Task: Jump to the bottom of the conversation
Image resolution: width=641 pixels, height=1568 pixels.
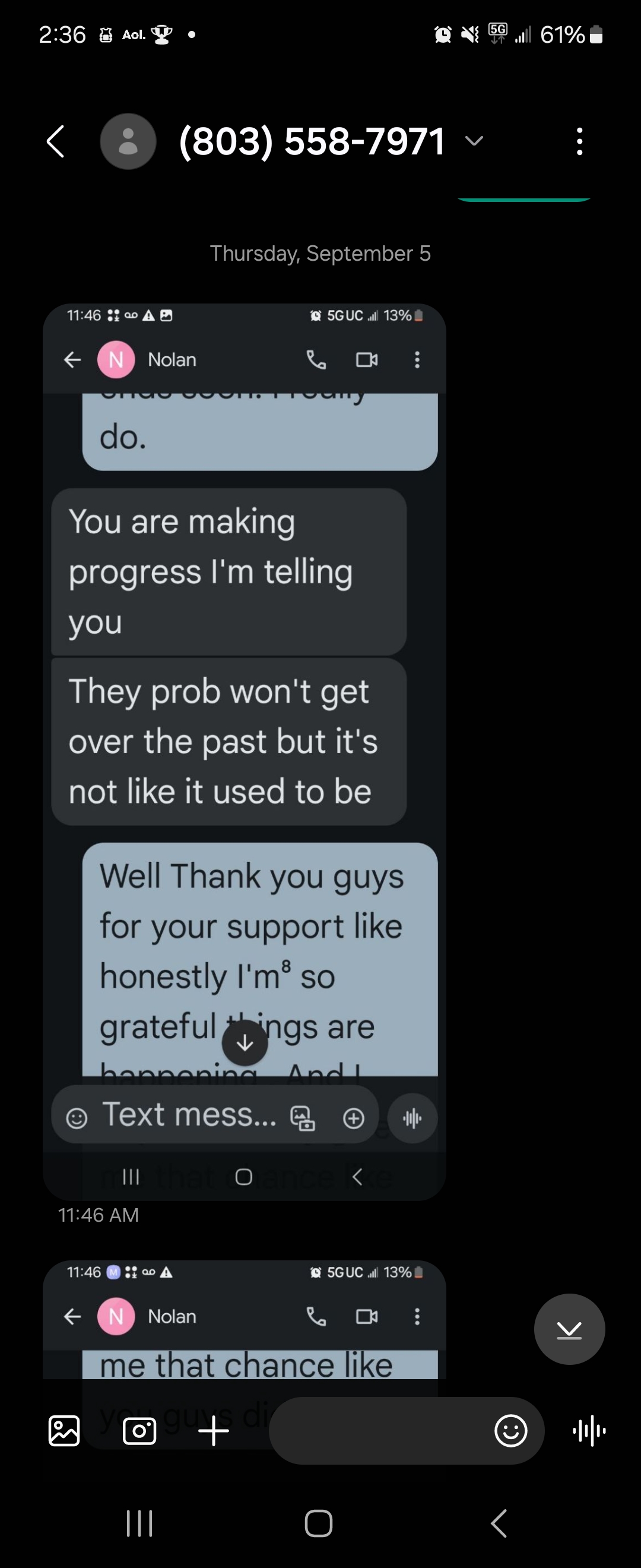Action: (x=569, y=1329)
